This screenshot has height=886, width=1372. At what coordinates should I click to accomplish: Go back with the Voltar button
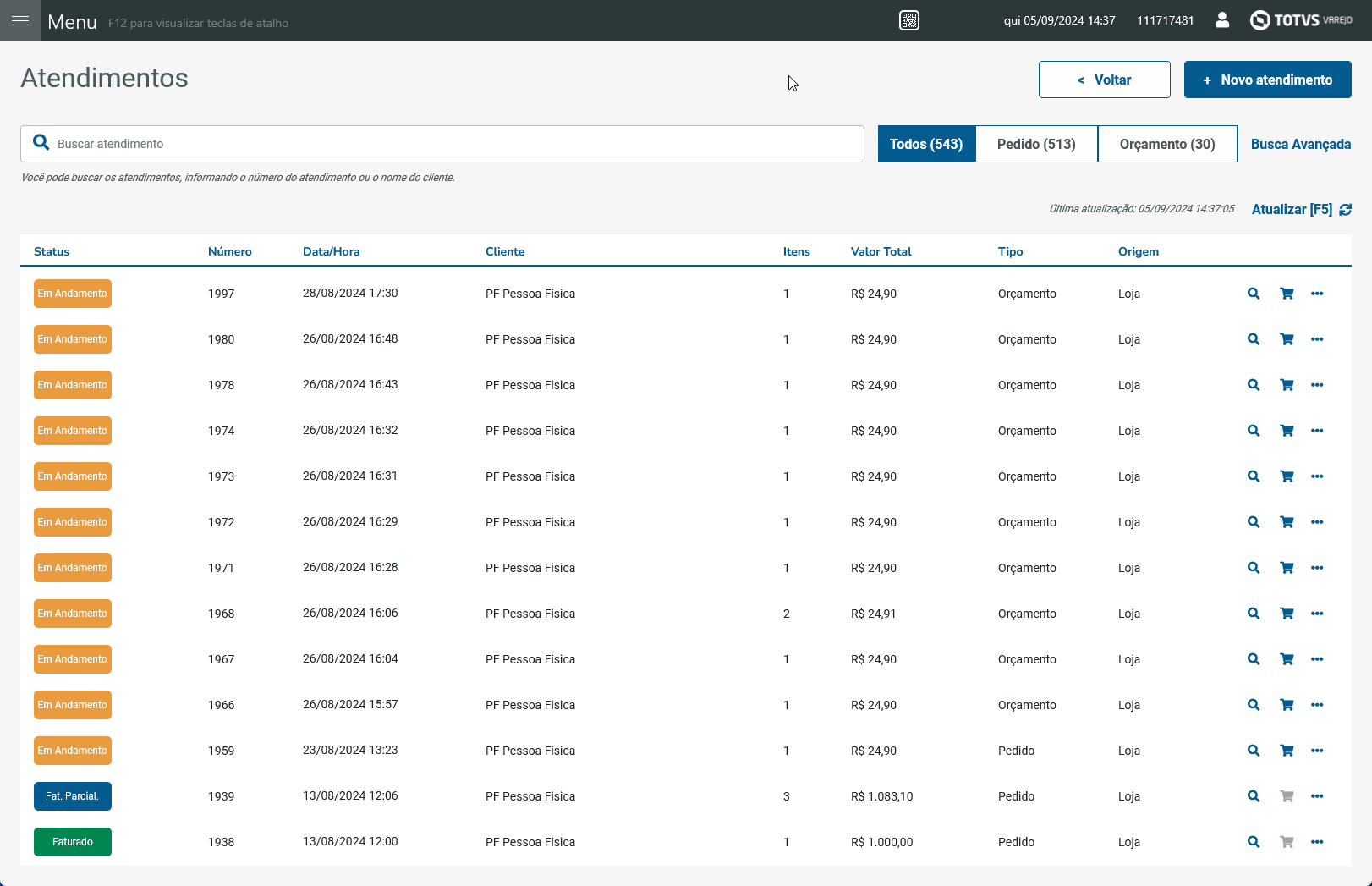click(1104, 80)
